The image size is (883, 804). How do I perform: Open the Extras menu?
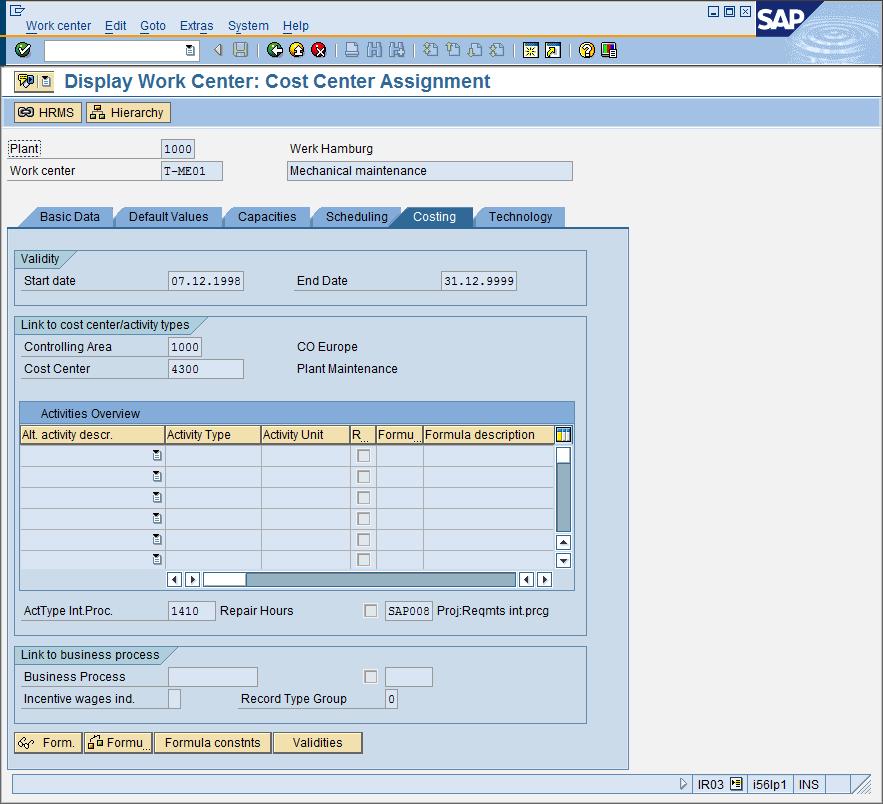(197, 26)
